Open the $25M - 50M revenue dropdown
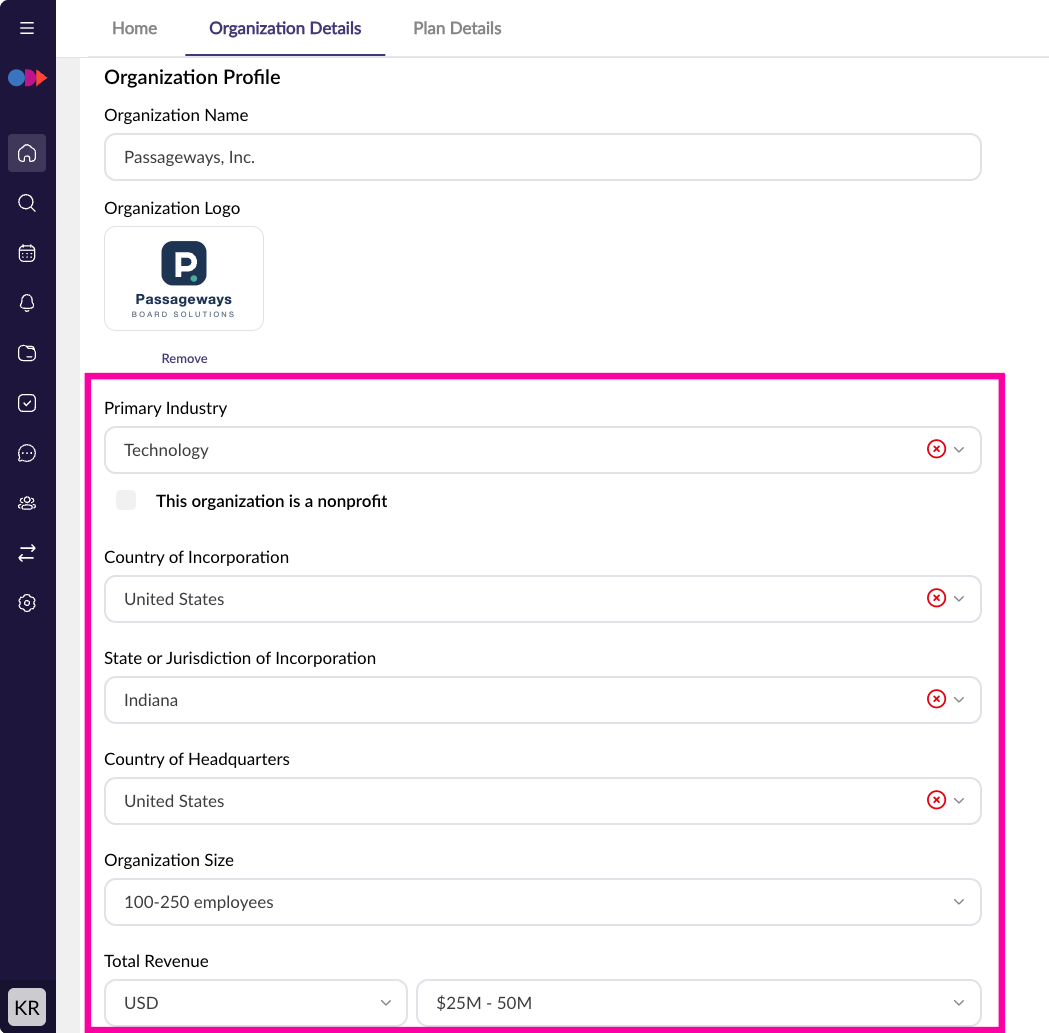This screenshot has height=1033, width=1049. coord(699,1003)
